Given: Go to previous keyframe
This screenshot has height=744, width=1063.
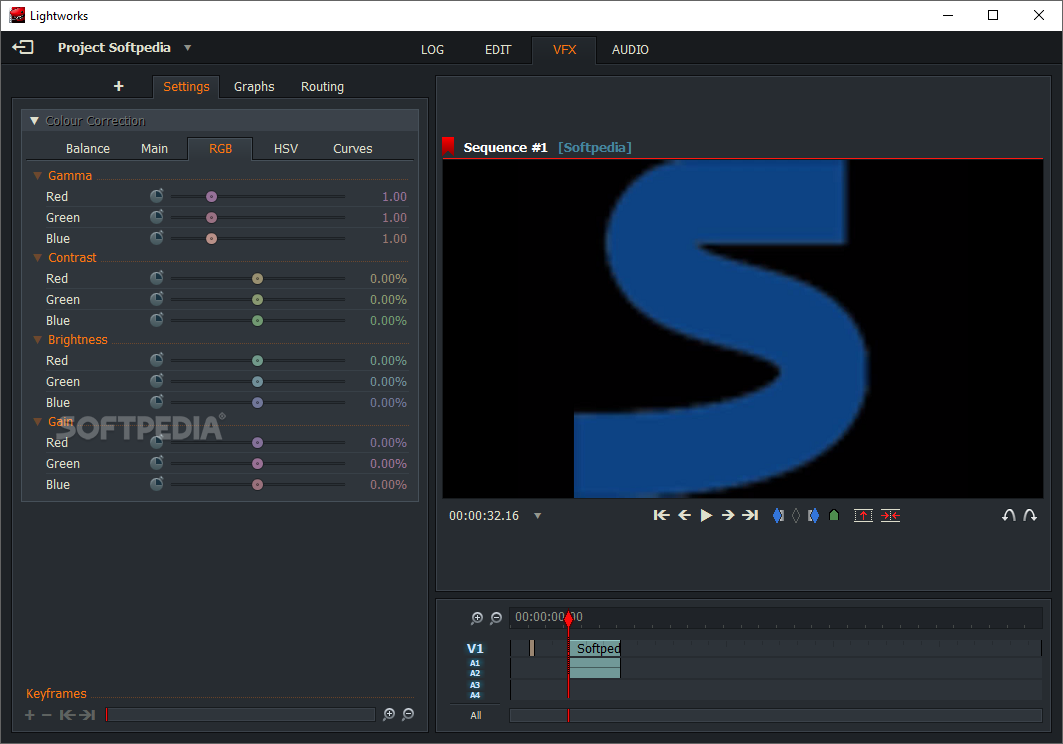Looking at the screenshot, I should pyautogui.click(x=67, y=715).
